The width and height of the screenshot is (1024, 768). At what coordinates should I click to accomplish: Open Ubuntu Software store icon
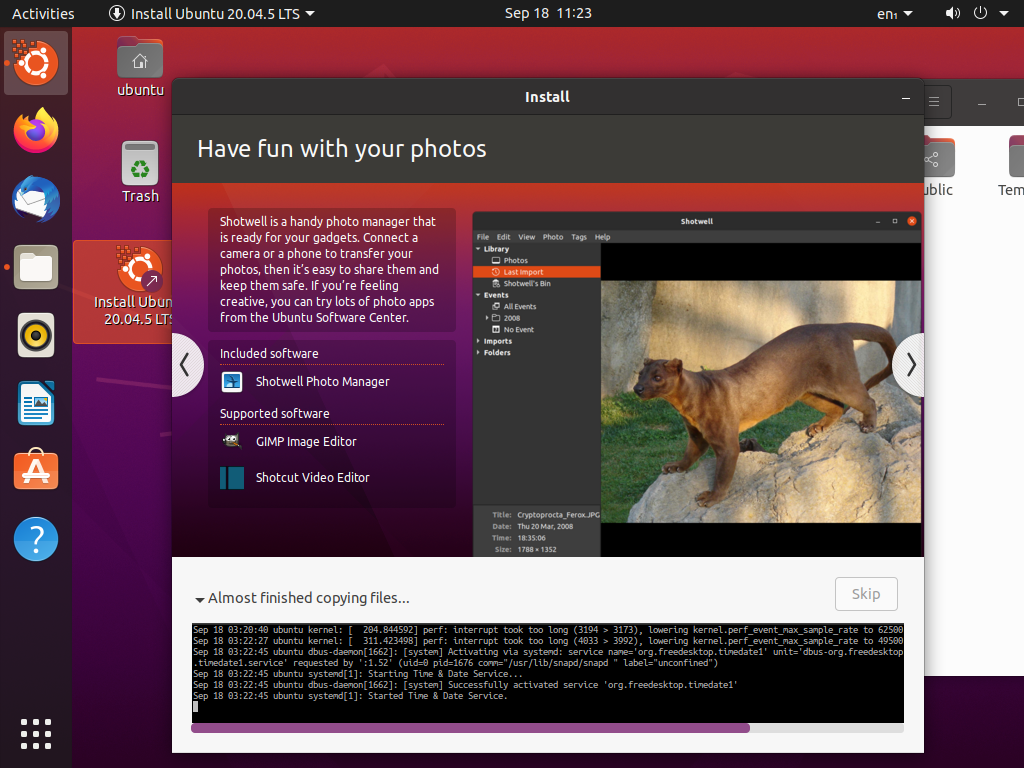click(x=36, y=470)
